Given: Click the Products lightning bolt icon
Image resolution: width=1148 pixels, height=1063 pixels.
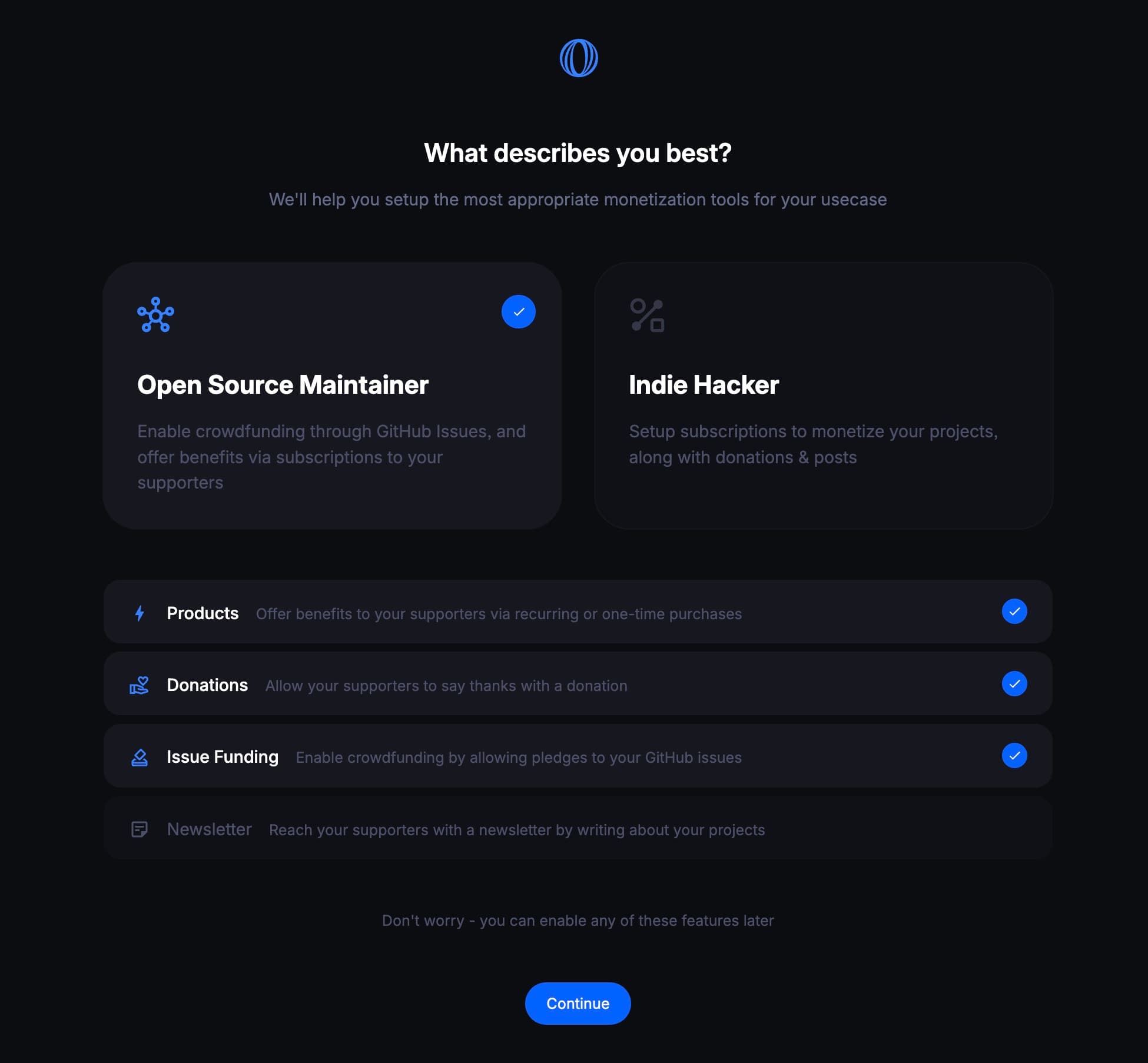Looking at the screenshot, I should coord(139,612).
